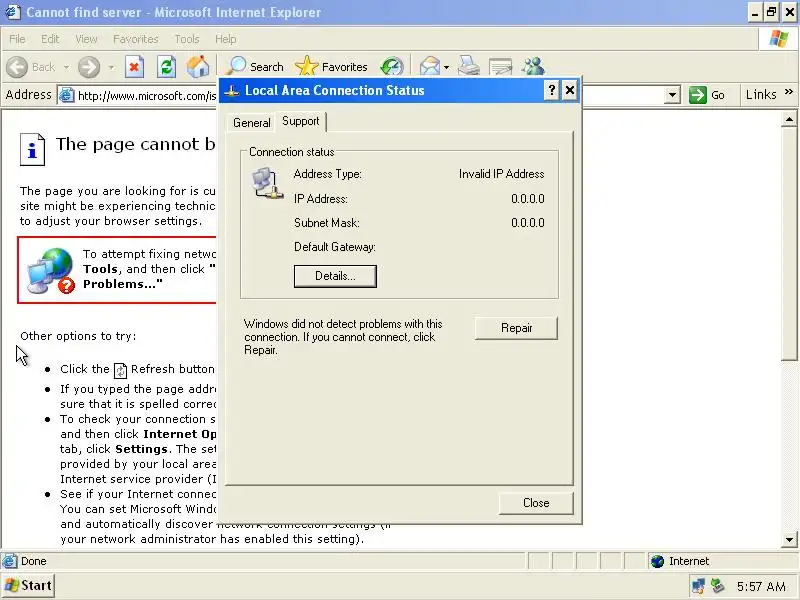Click the Done status bar icon
This screenshot has height=600, width=800.
[9, 561]
